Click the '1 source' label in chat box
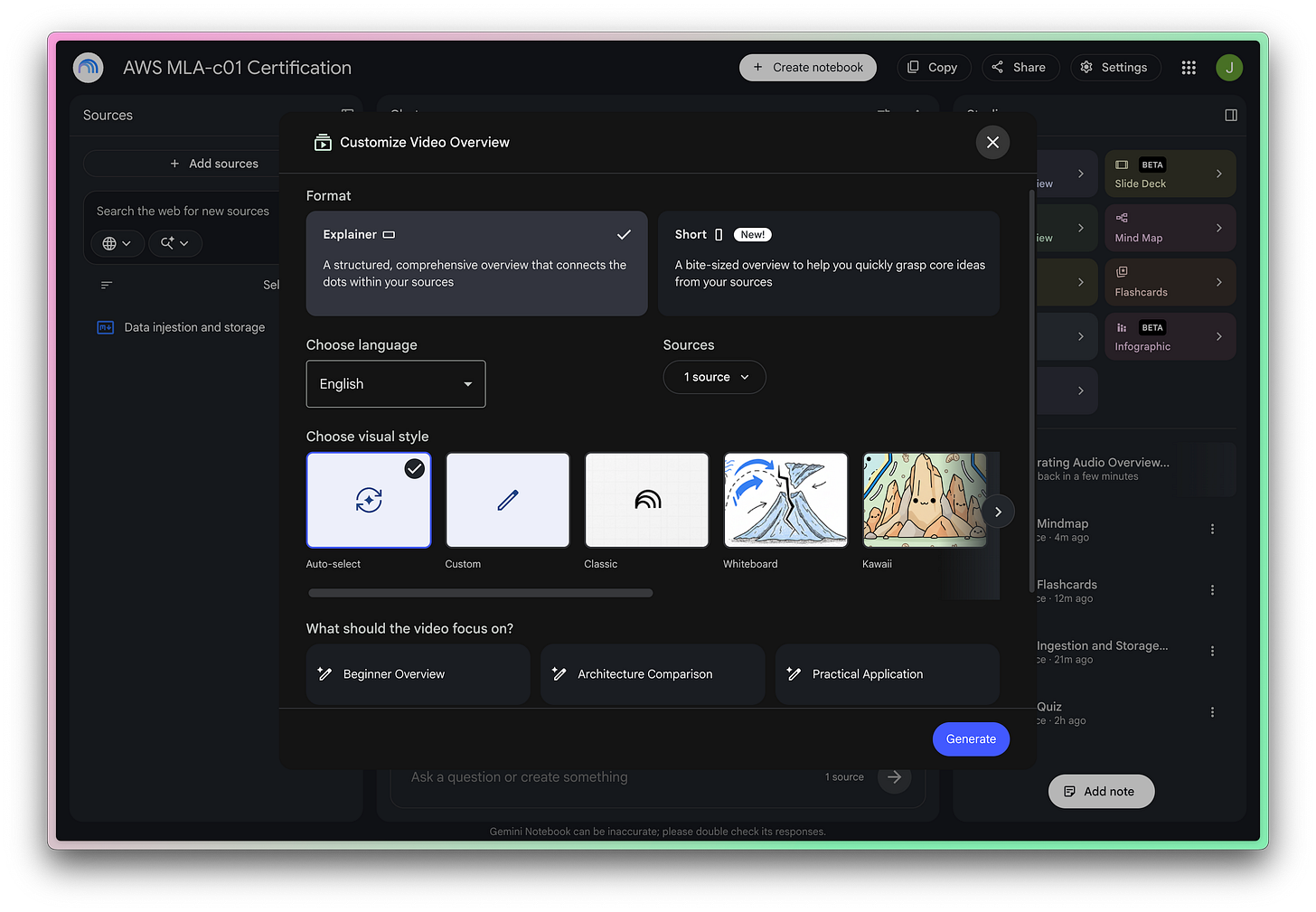This screenshot has width=1316, height=912. (844, 777)
